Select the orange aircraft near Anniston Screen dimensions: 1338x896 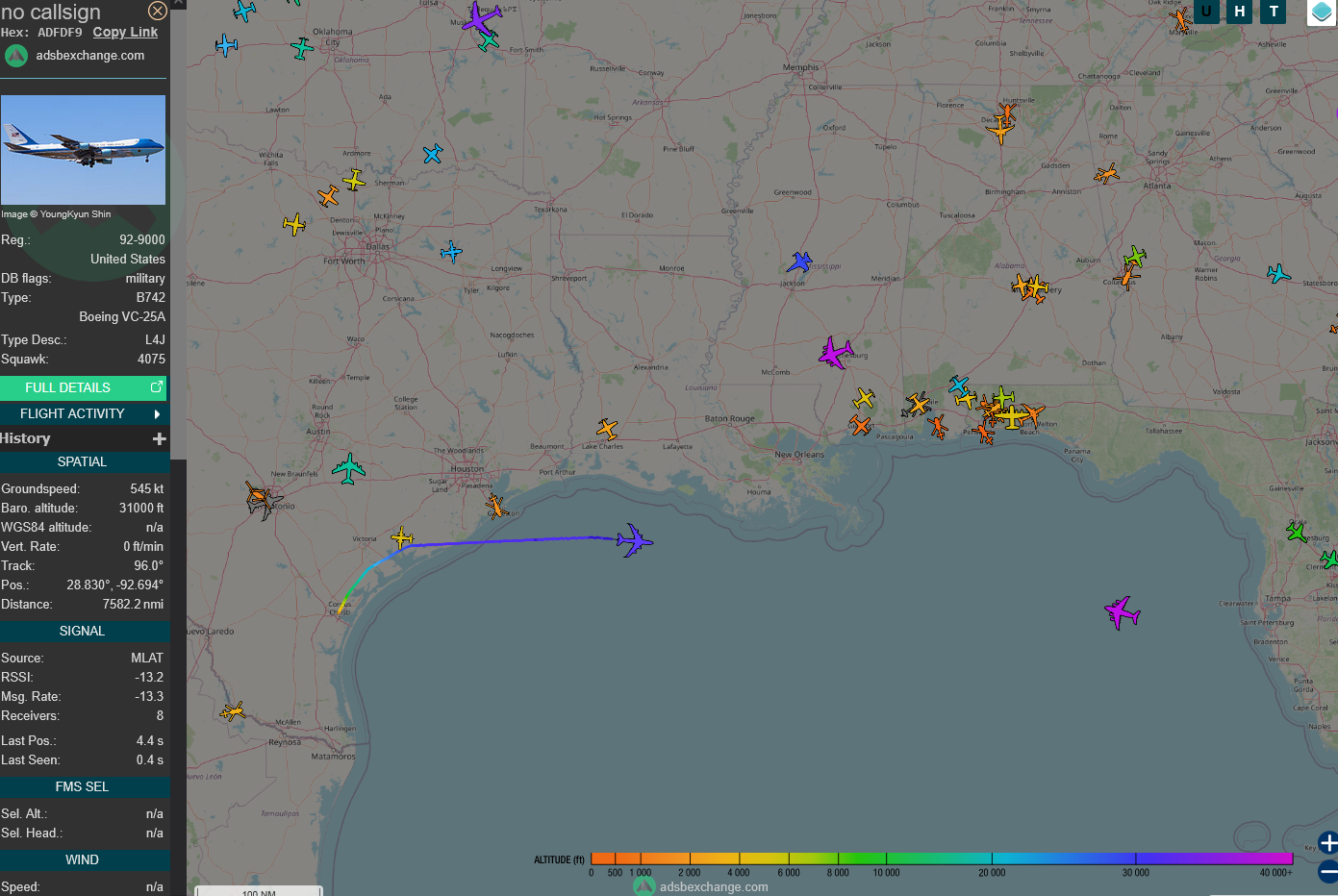point(1107,175)
